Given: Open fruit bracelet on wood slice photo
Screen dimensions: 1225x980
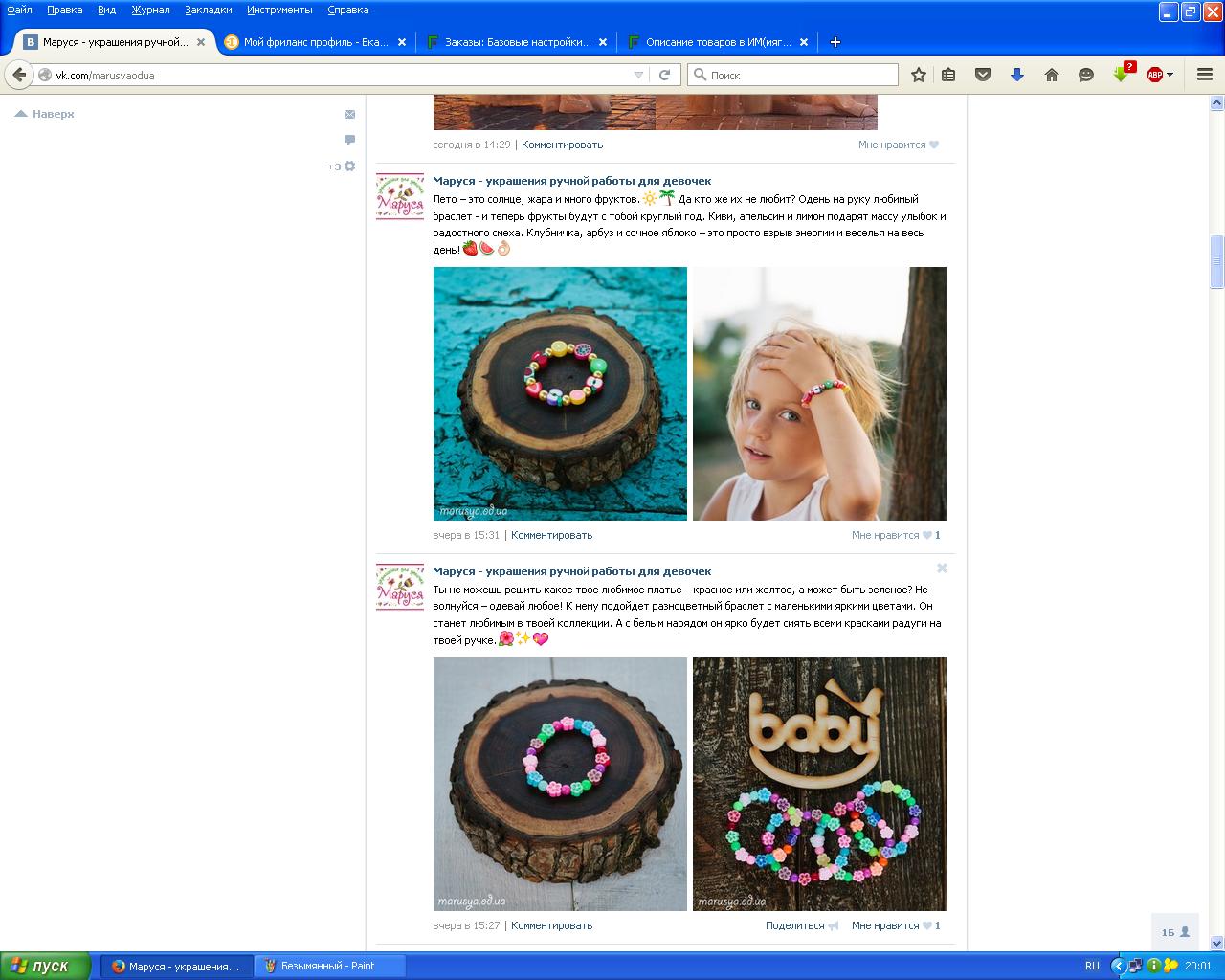Looking at the screenshot, I should [560, 393].
